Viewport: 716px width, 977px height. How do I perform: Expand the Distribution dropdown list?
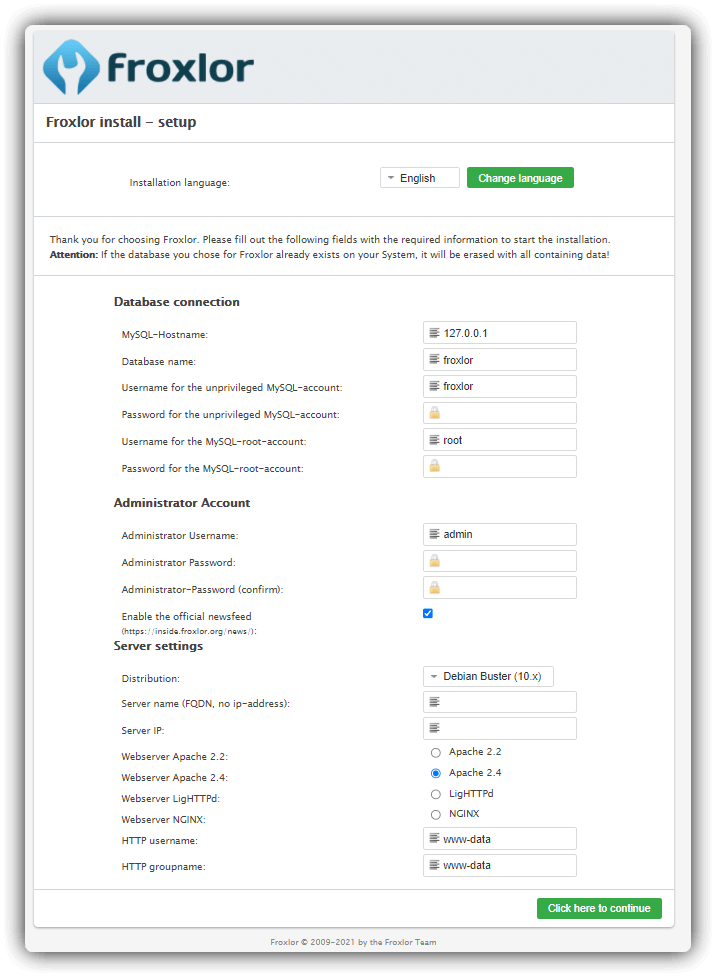click(x=488, y=677)
